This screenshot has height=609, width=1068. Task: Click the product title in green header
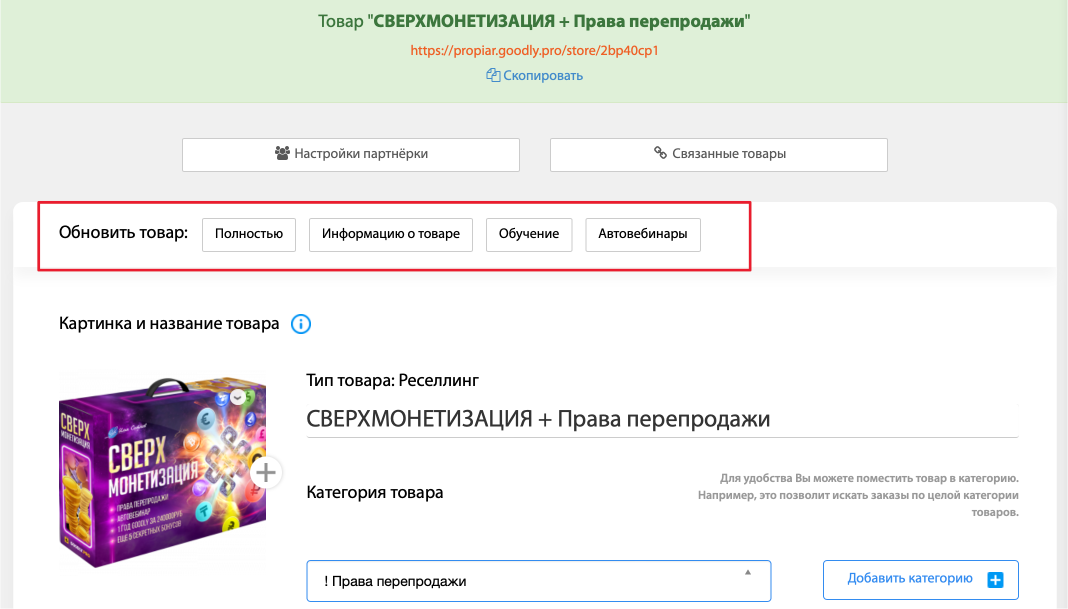pos(534,21)
